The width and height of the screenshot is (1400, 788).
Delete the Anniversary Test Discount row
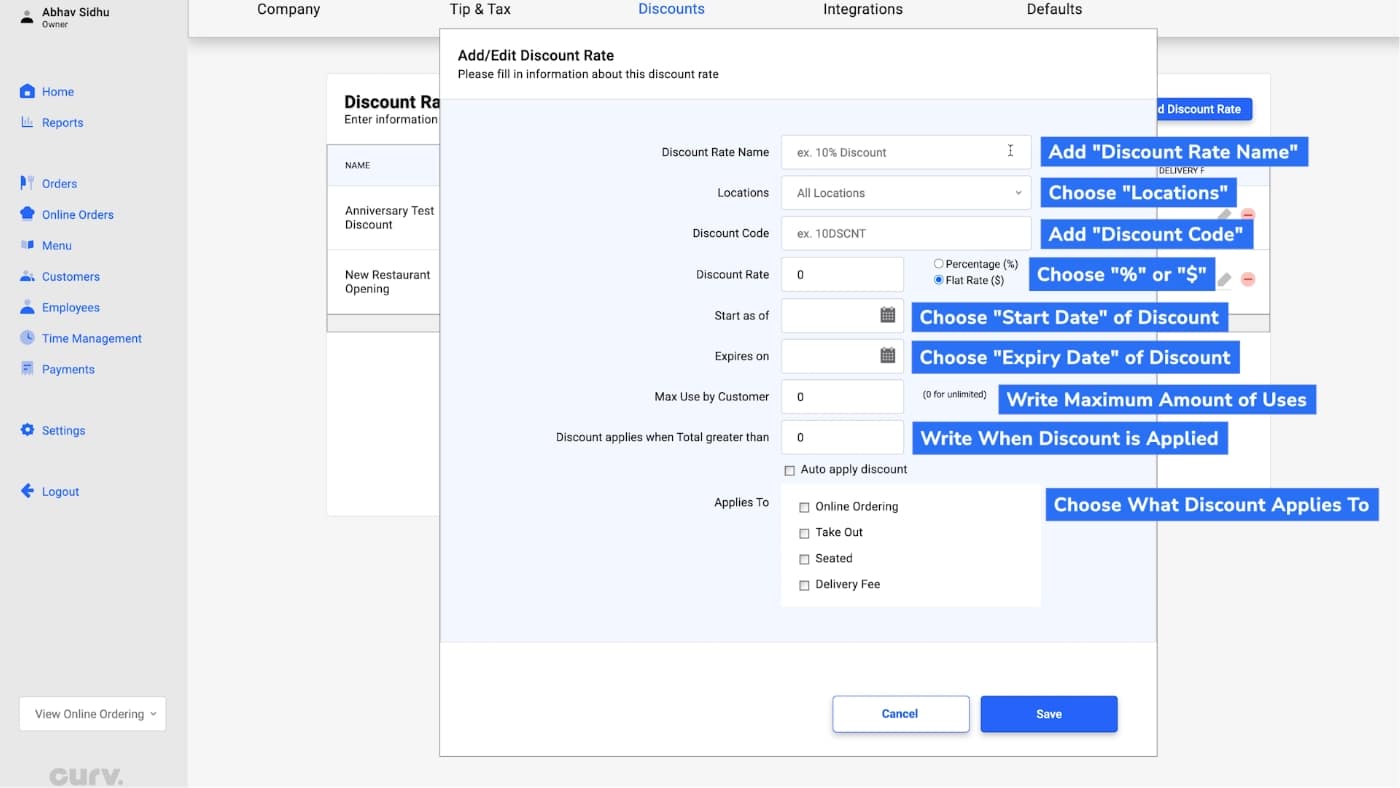(1248, 214)
